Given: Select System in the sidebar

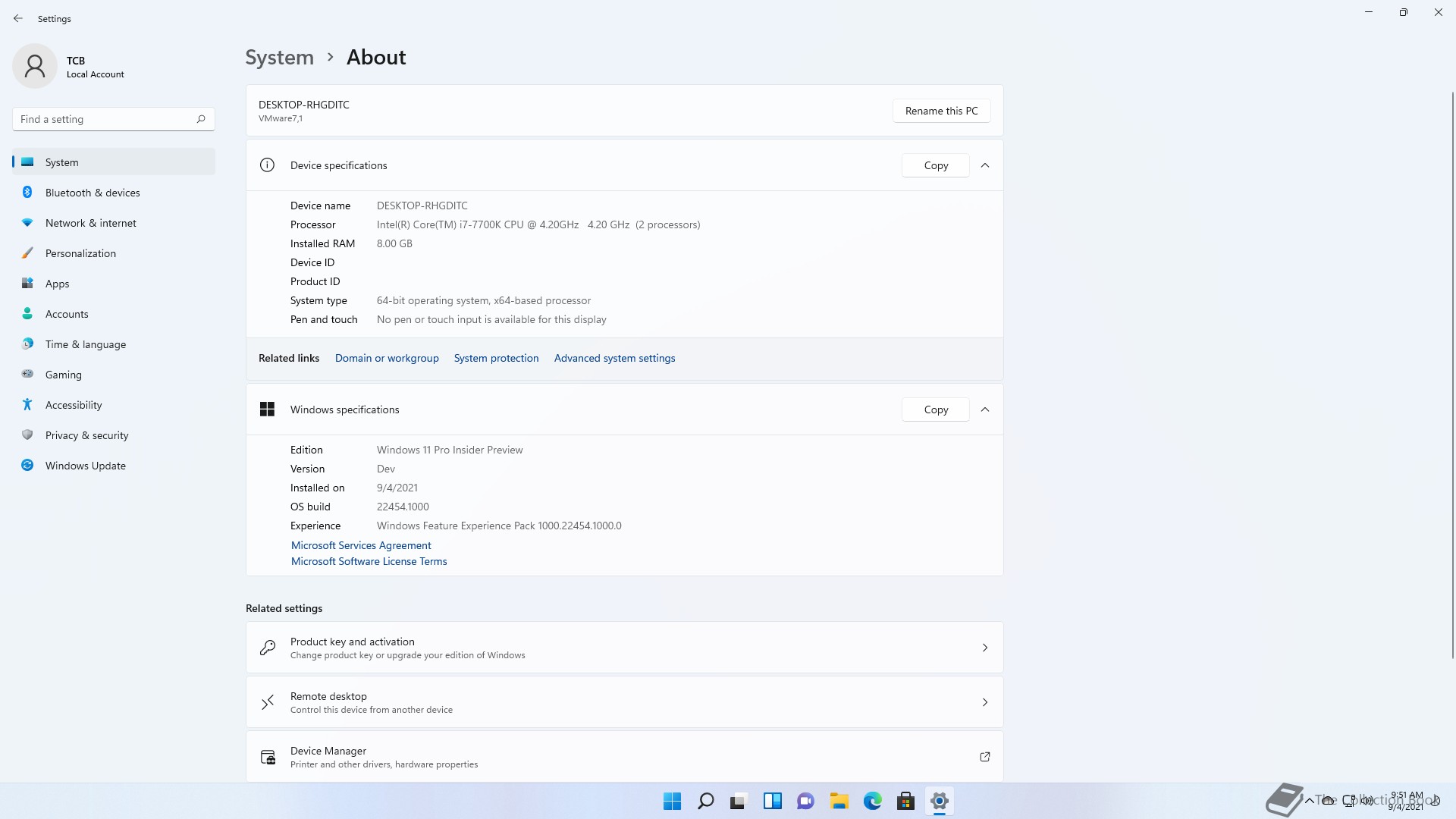Looking at the screenshot, I should 114,162.
